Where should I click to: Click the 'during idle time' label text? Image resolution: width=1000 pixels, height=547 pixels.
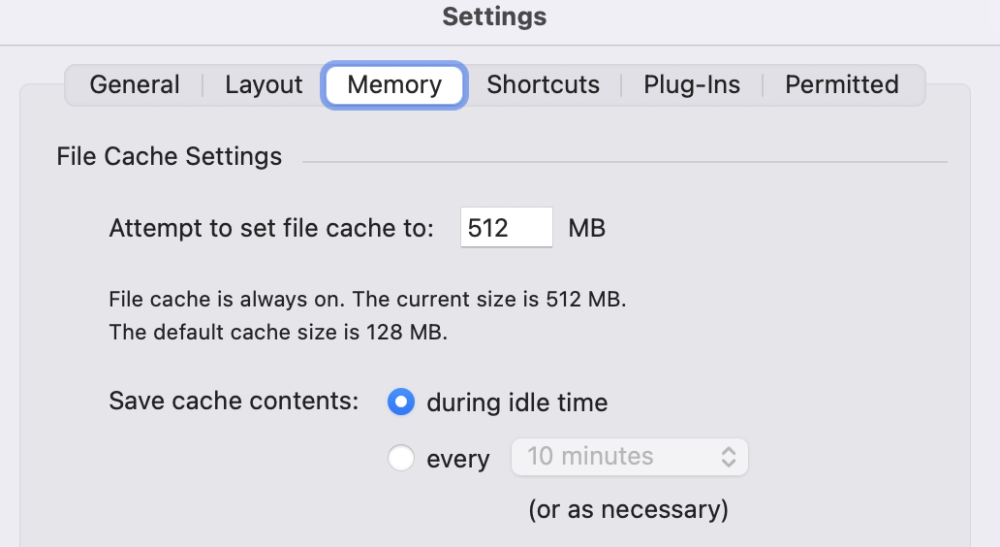(x=517, y=403)
